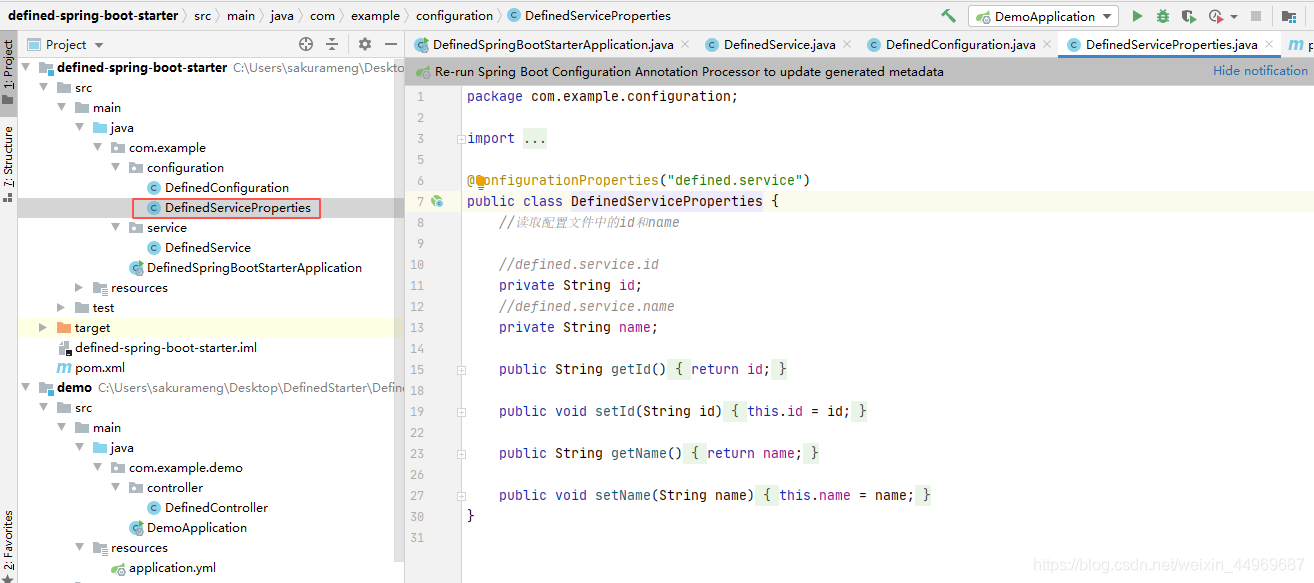Open the DemoApplication run configuration dropdown

point(1043,16)
